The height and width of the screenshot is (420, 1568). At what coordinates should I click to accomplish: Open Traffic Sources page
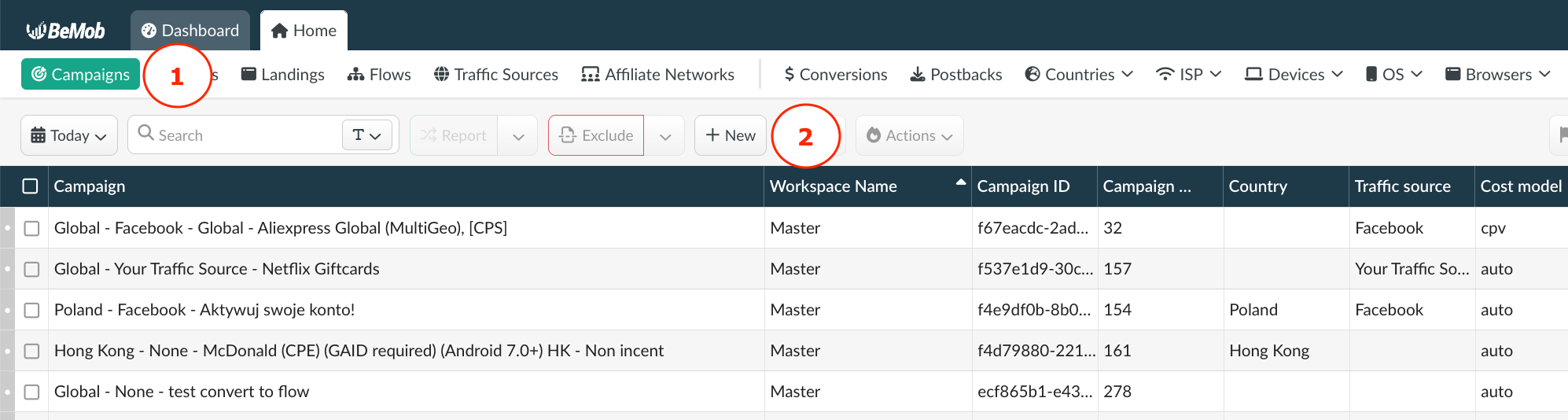tap(496, 75)
